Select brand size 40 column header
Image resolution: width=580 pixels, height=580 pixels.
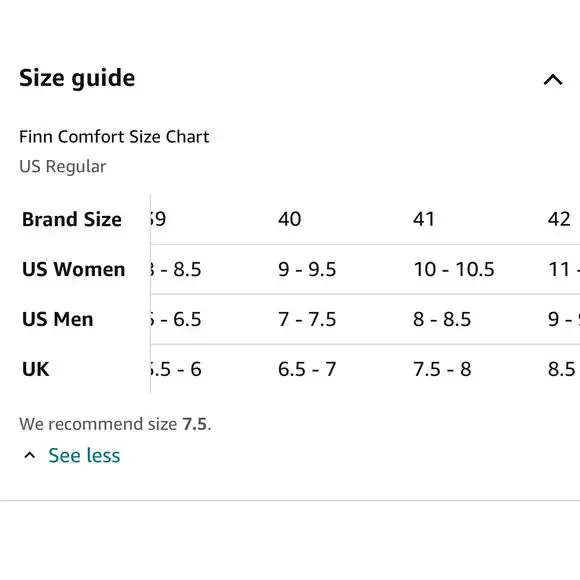pos(289,219)
